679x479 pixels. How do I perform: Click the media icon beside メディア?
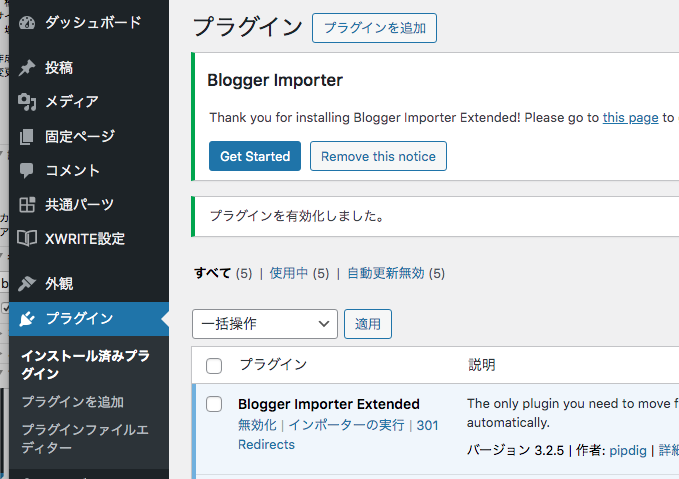coord(27,102)
